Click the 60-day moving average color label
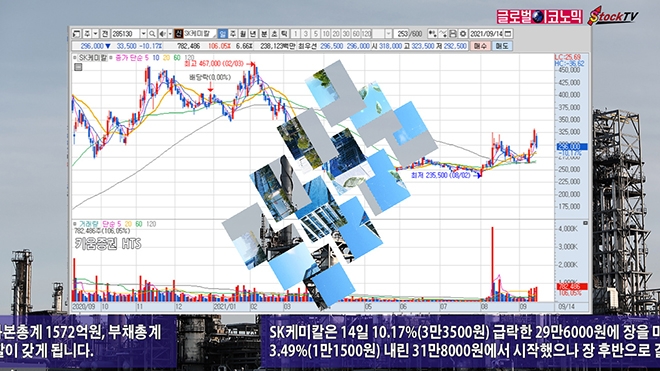This screenshot has width=660, height=371. [x=177, y=58]
